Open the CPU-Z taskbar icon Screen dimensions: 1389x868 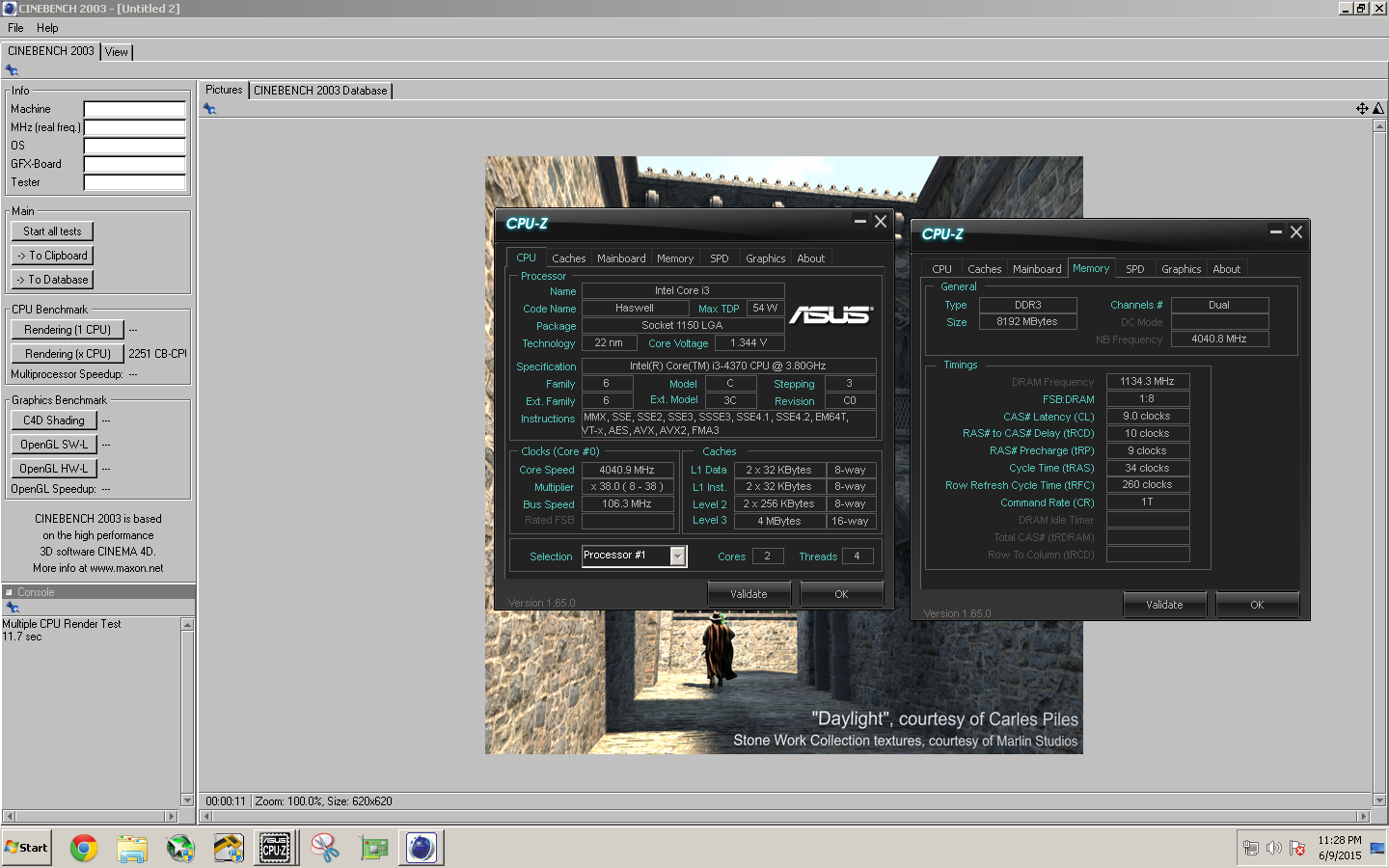tap(275, 848)
